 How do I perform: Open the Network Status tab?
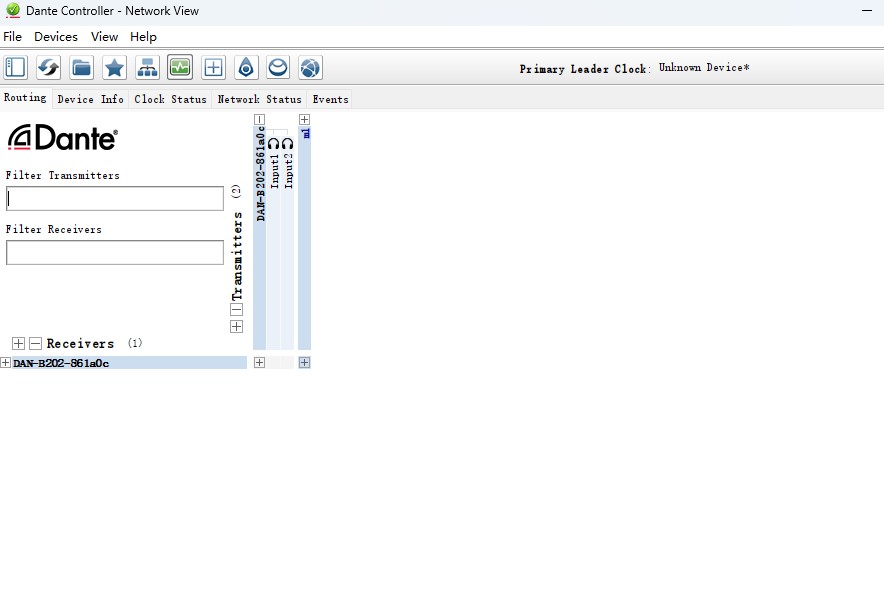coord(259,99)
